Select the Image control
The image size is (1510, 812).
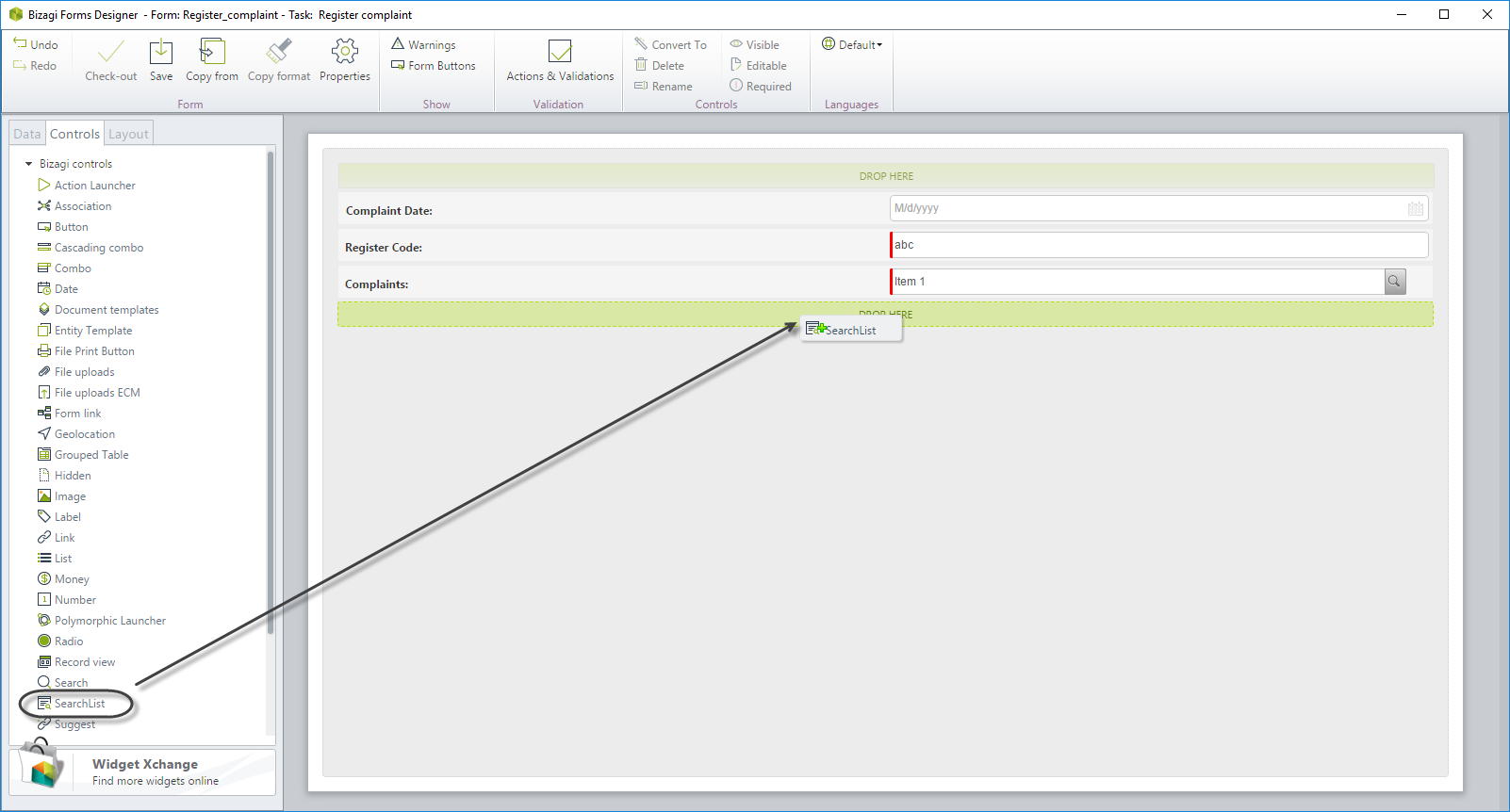pyautogui.click(x=61, y=496)
